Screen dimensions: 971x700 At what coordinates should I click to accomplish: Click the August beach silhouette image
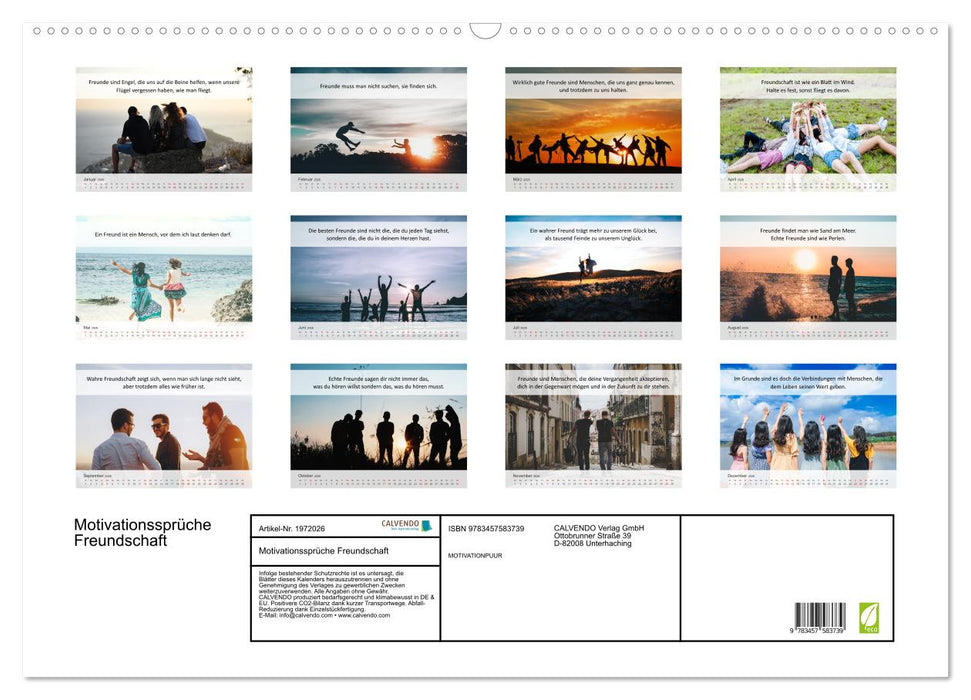click(808, 280)
